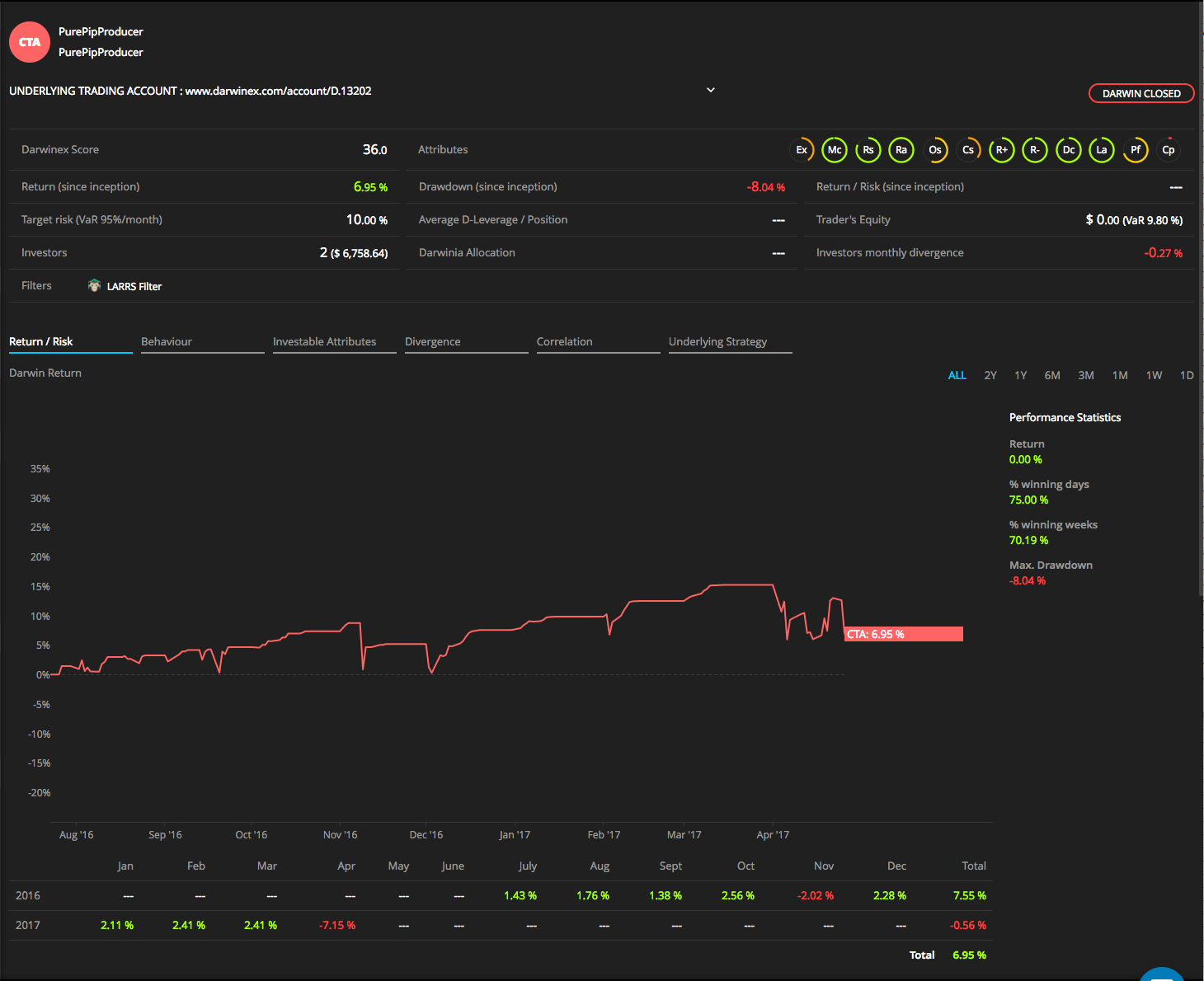This screenshot has height=981, width=1204.
Task: Click the Darwinex Score value 36.0
Action: 375,149
